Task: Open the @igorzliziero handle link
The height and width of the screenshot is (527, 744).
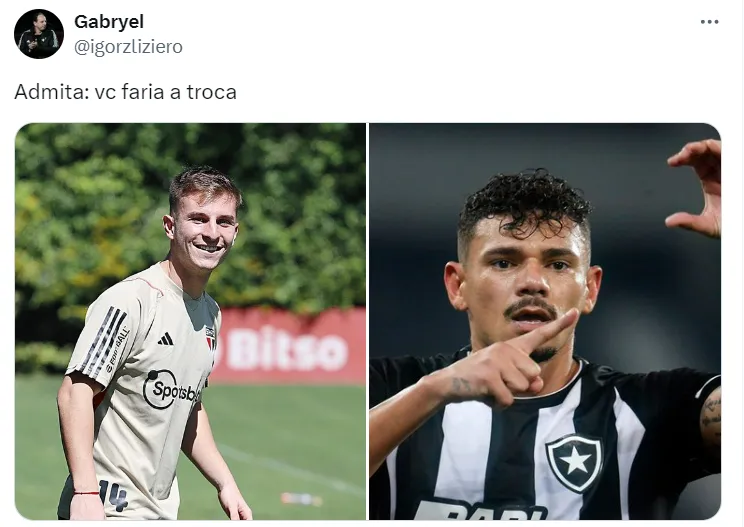Action: coord(128,46)
